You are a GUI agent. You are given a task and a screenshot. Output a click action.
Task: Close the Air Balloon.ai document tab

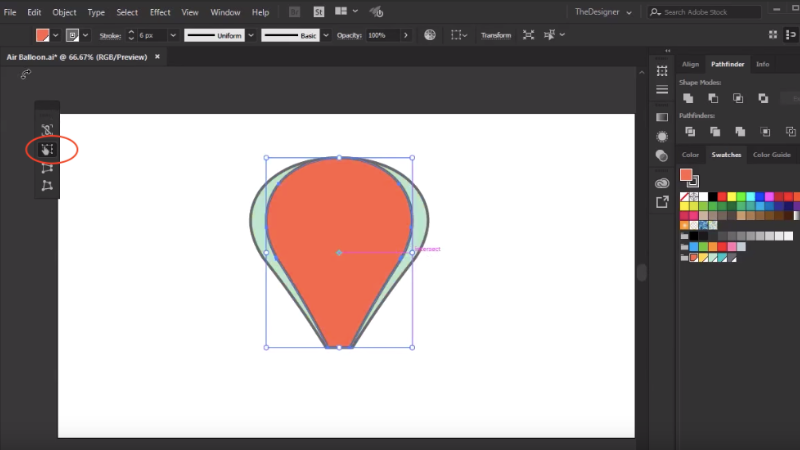(157, 57)
